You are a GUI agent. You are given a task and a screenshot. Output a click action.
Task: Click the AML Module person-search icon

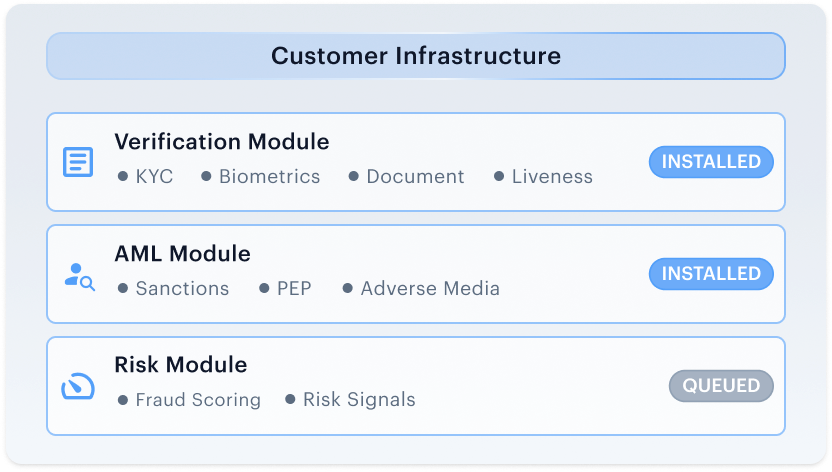click(x=80, y=277)
